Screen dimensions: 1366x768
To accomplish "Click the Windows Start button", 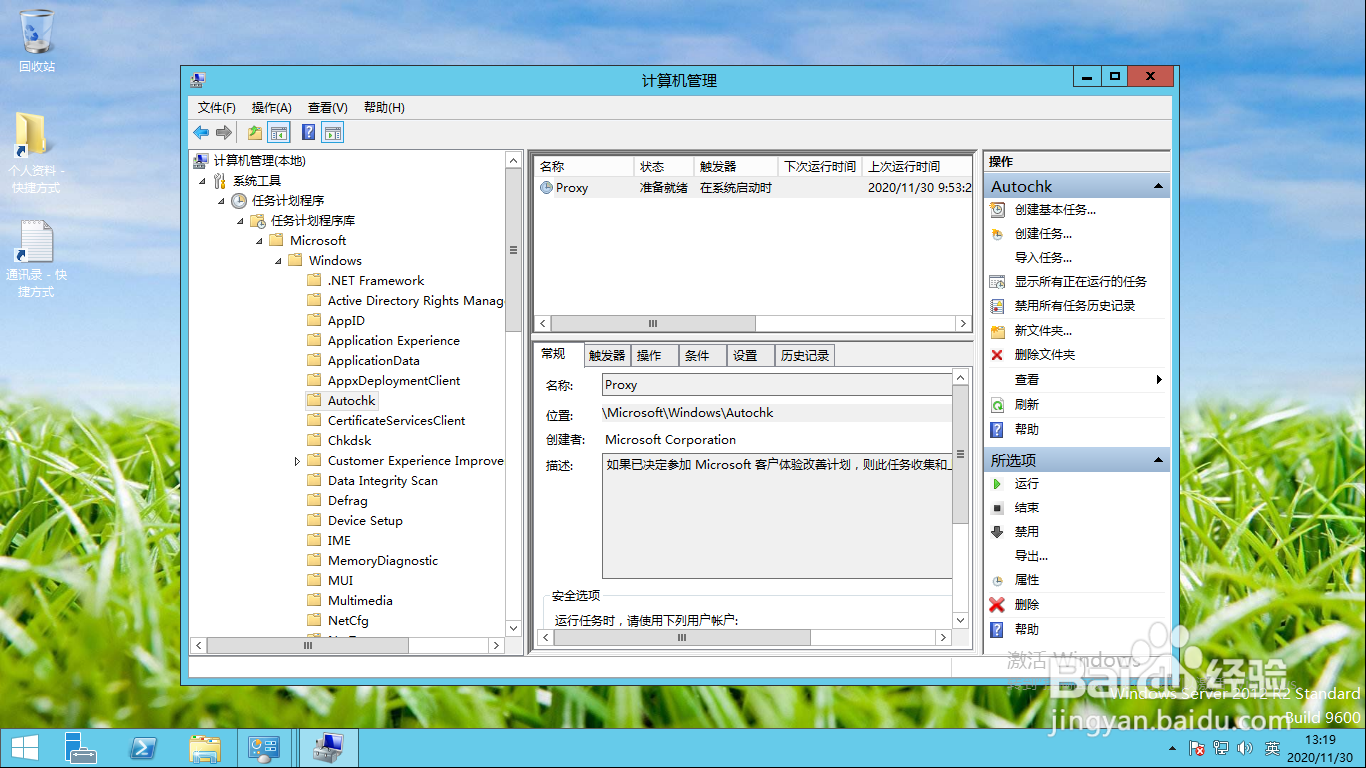I will [x=24, y=748].
